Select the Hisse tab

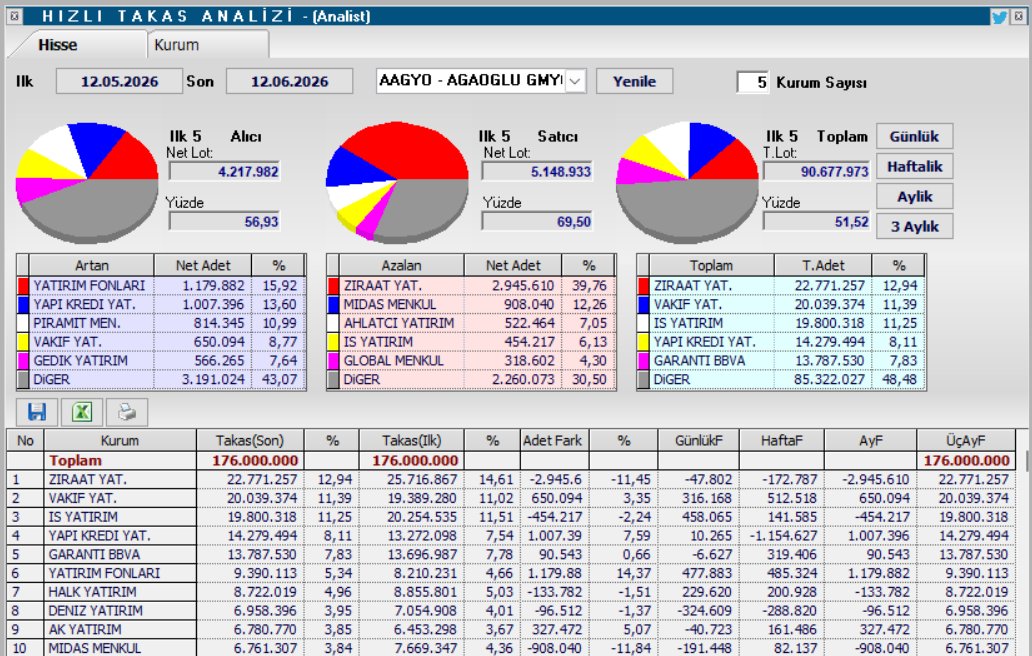77,45
